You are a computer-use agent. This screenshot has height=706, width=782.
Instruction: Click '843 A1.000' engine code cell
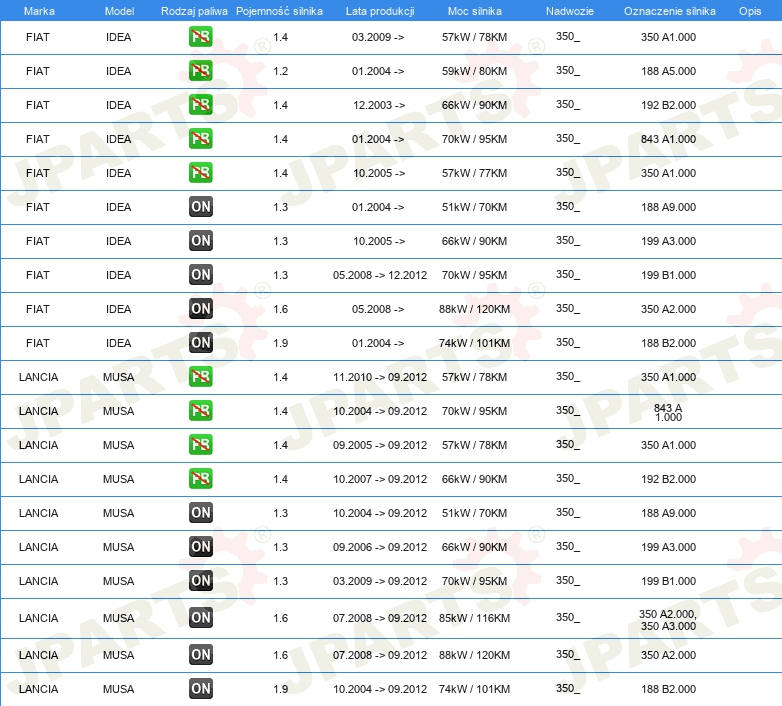point(668,139)
